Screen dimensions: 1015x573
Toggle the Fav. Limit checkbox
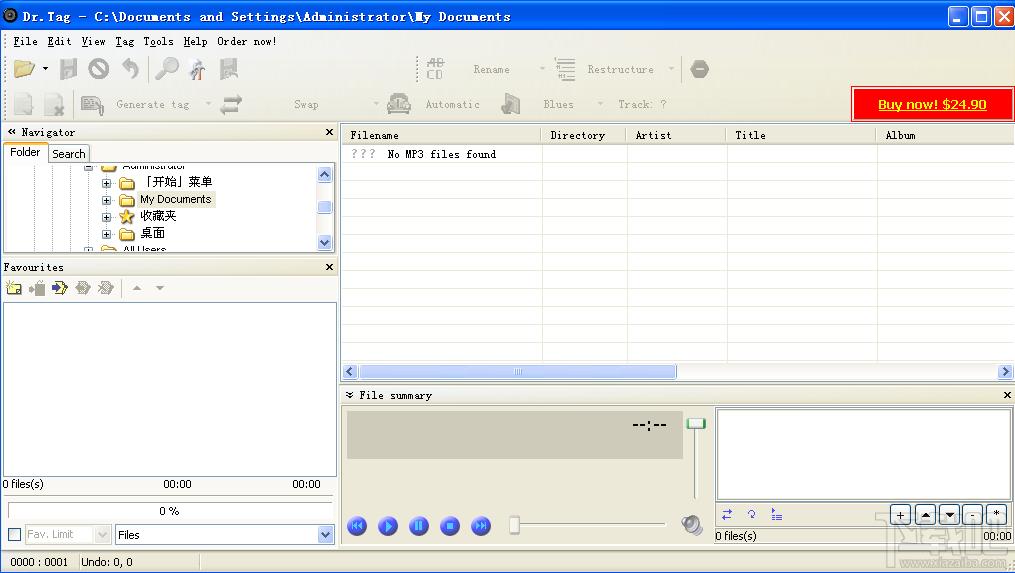[14, 534]
